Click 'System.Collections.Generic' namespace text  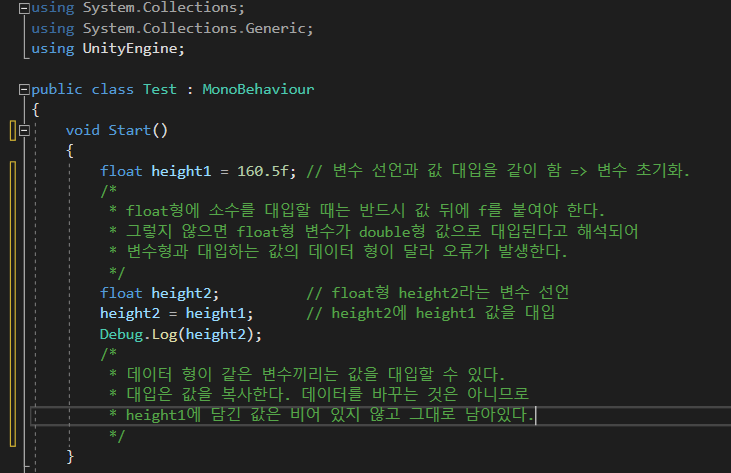(194, 28)
